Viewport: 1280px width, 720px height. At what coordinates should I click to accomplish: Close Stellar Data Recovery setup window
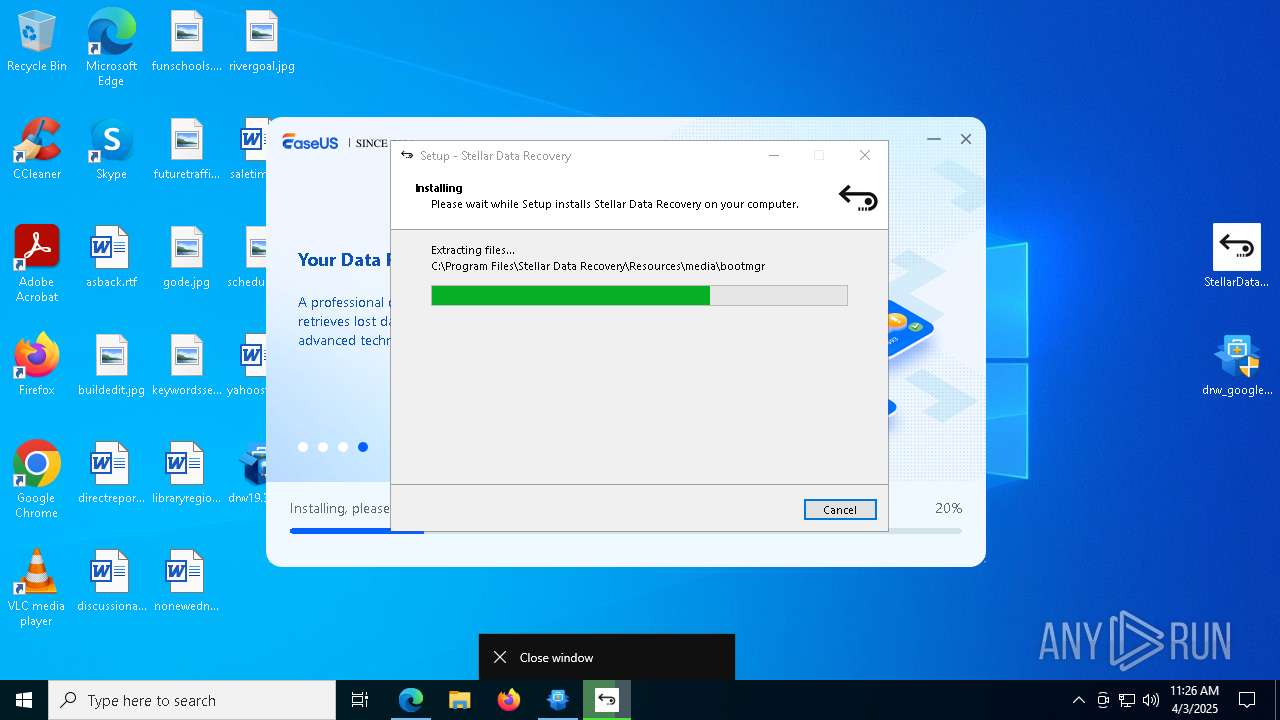click(865, 155)
